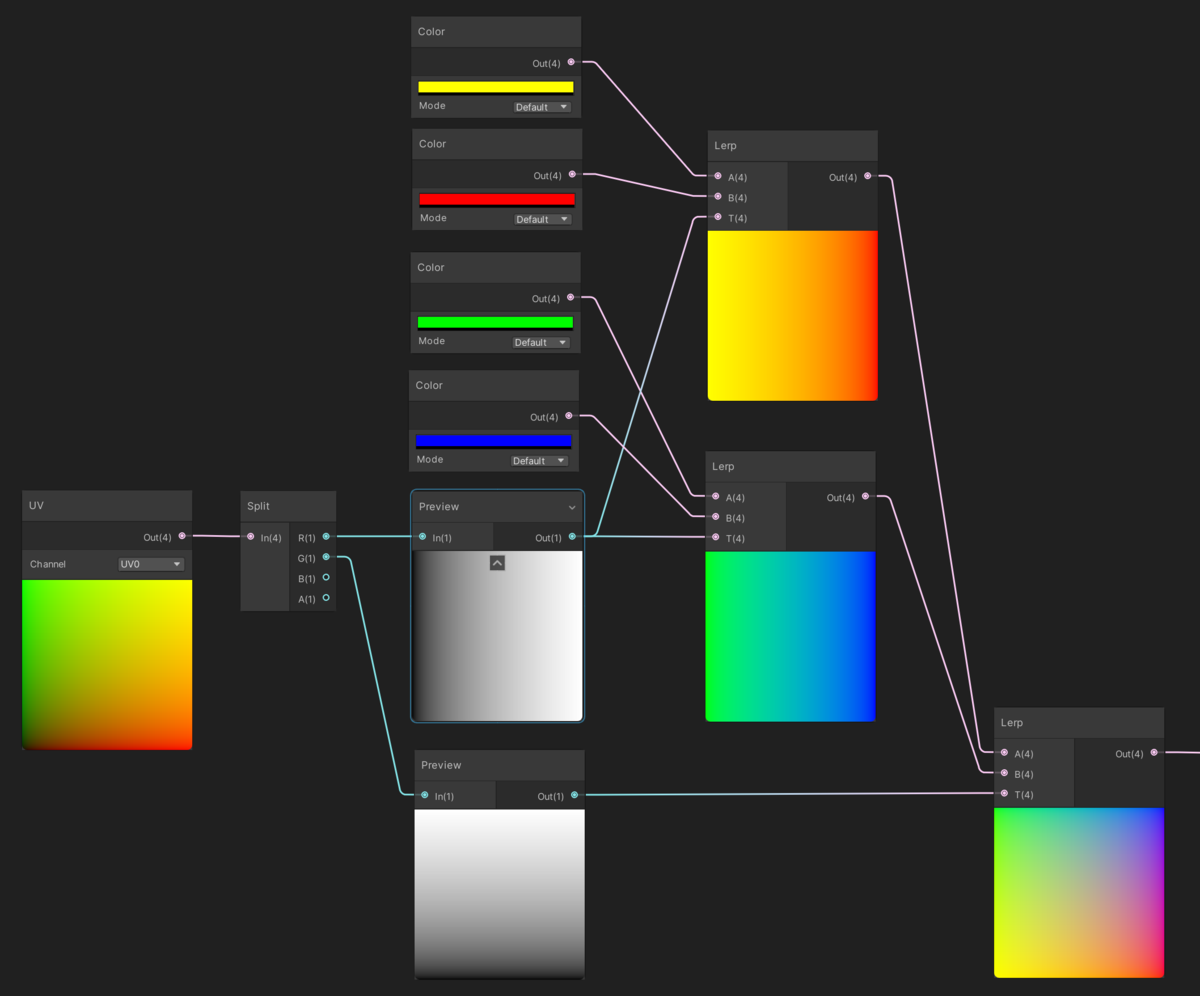Click the T(4) port of the yellow-red Lerp node
Viewport: 1200px width, 996px height.
click(x=718, y=217)
